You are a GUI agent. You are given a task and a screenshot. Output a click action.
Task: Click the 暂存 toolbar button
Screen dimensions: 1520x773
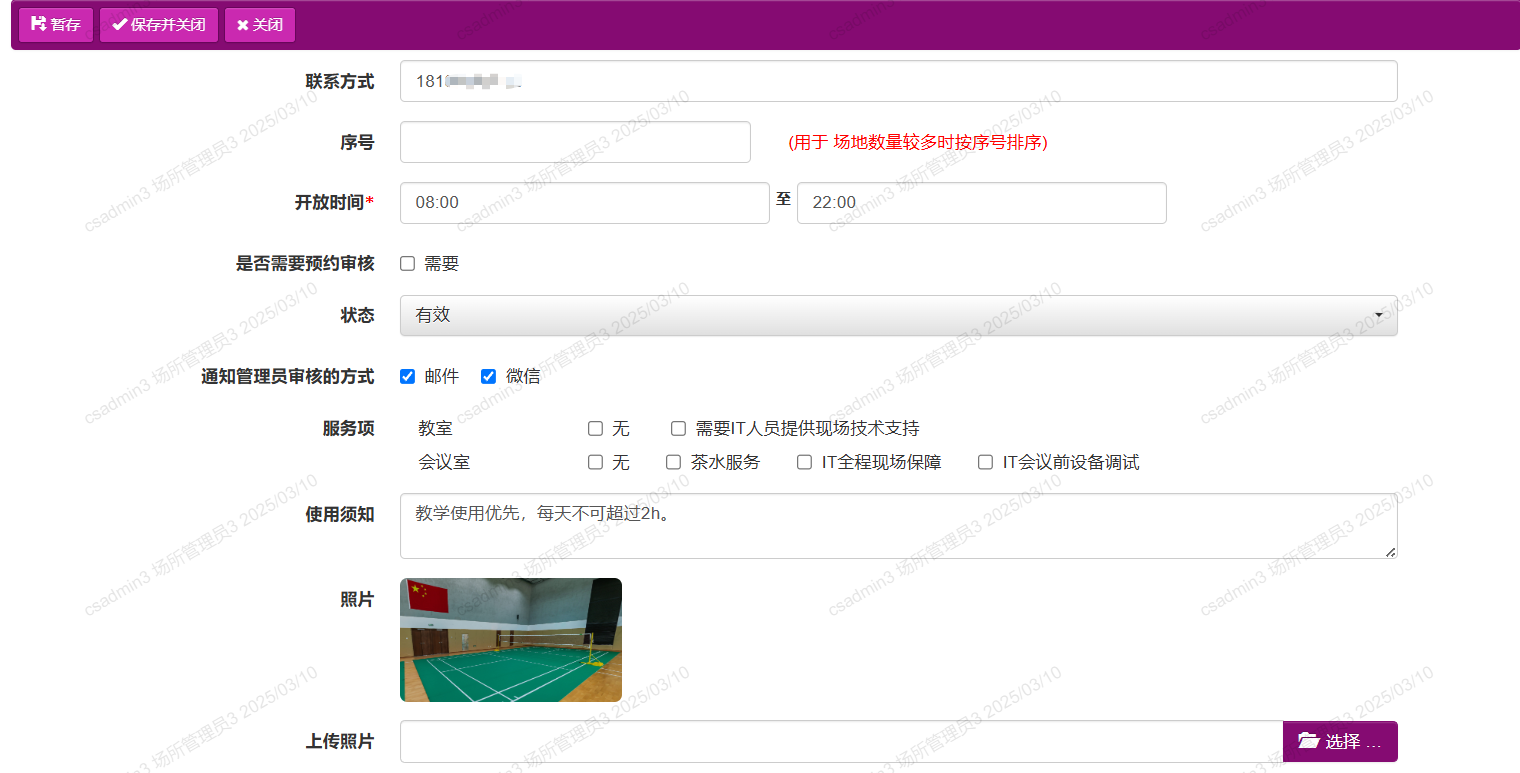[x=55, y=24]
